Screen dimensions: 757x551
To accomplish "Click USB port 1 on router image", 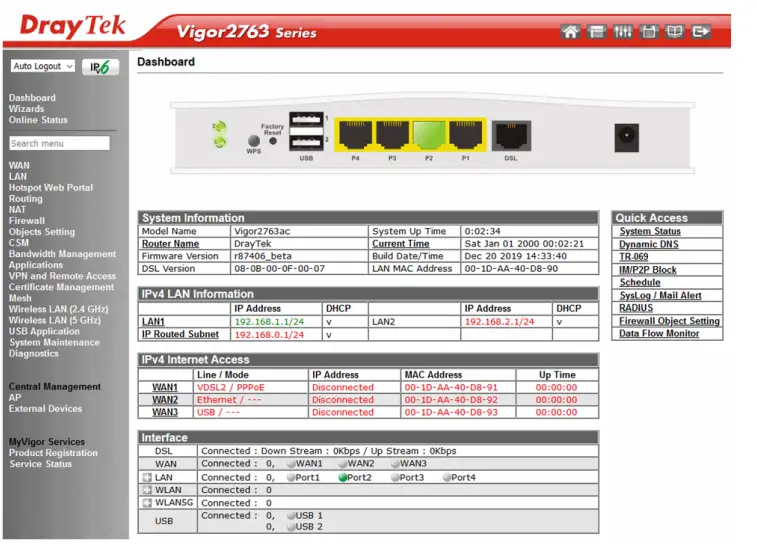I will coord(306,118).
